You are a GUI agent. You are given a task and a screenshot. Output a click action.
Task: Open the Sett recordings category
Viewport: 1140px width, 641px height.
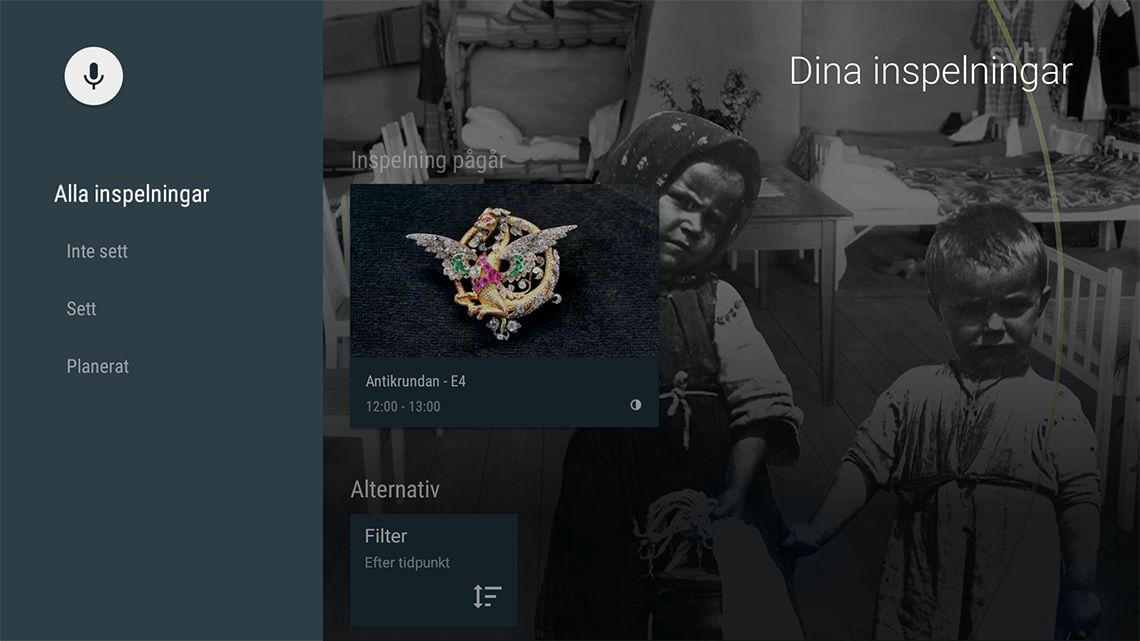click(x=81, y=309)
